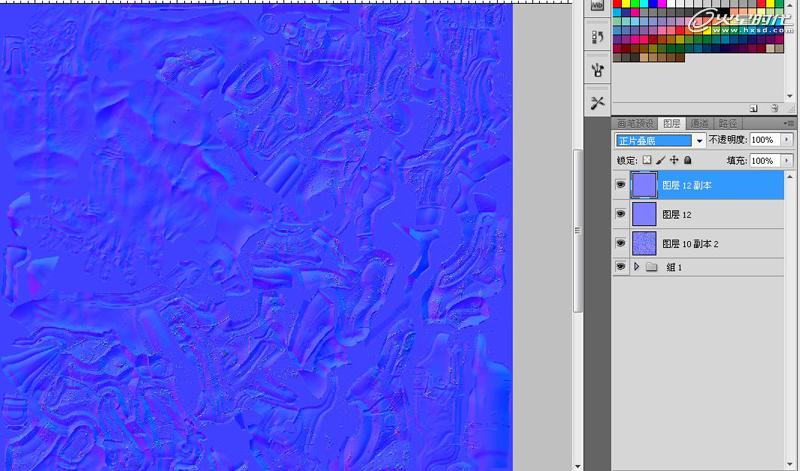
Task: Open the Mini Bridge panel icon
Action: tap(597, 6)
